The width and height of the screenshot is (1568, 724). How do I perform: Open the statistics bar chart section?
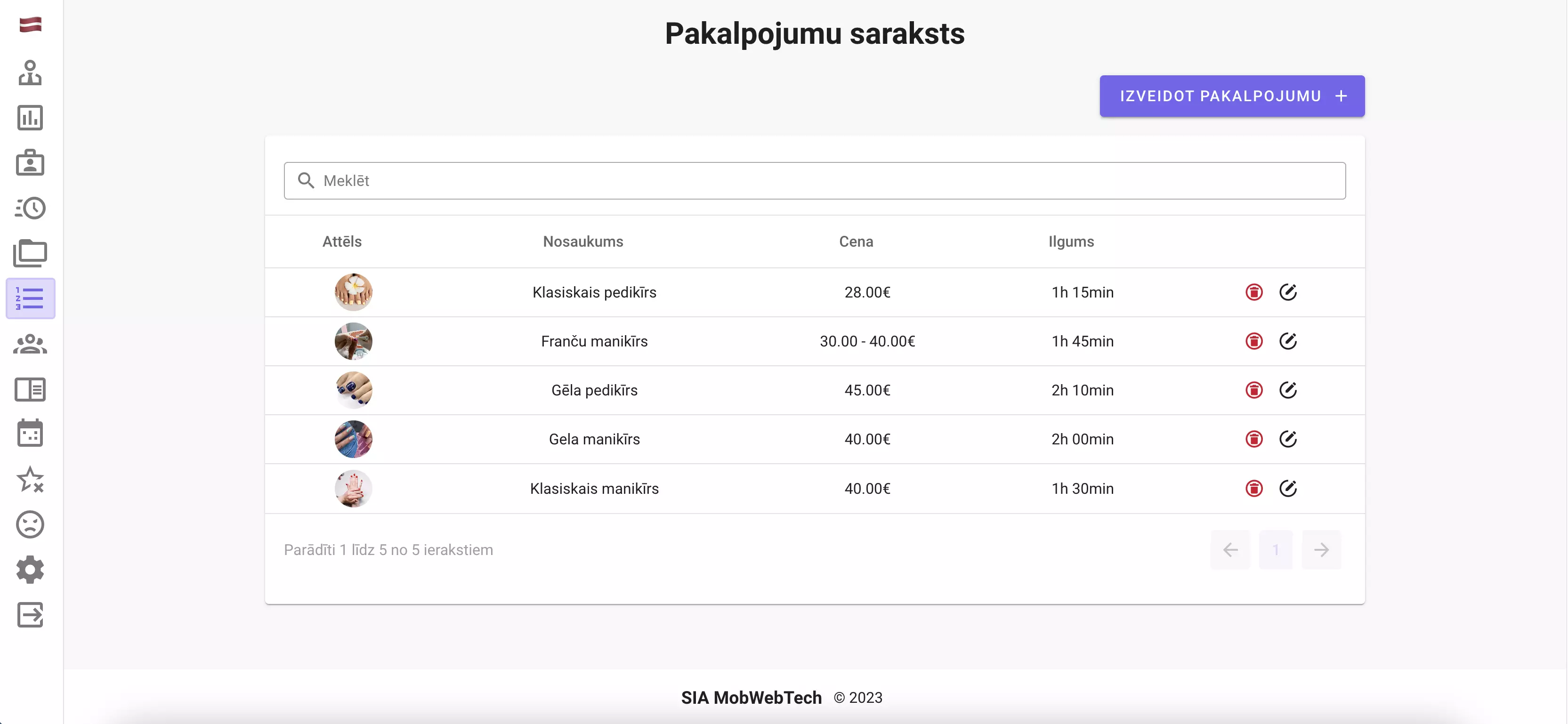[x=31, y=117]
